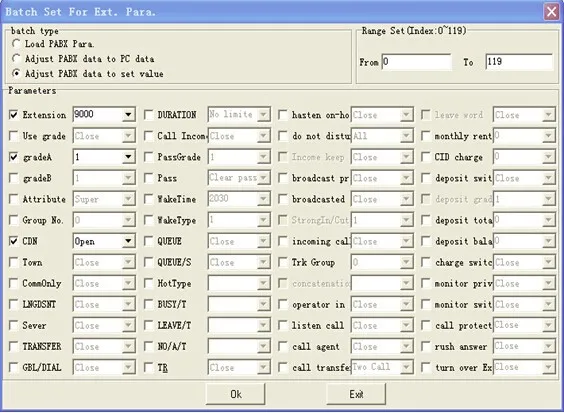Check the deposit balance checkbox
Screen dimensions: 564x413
426,241
